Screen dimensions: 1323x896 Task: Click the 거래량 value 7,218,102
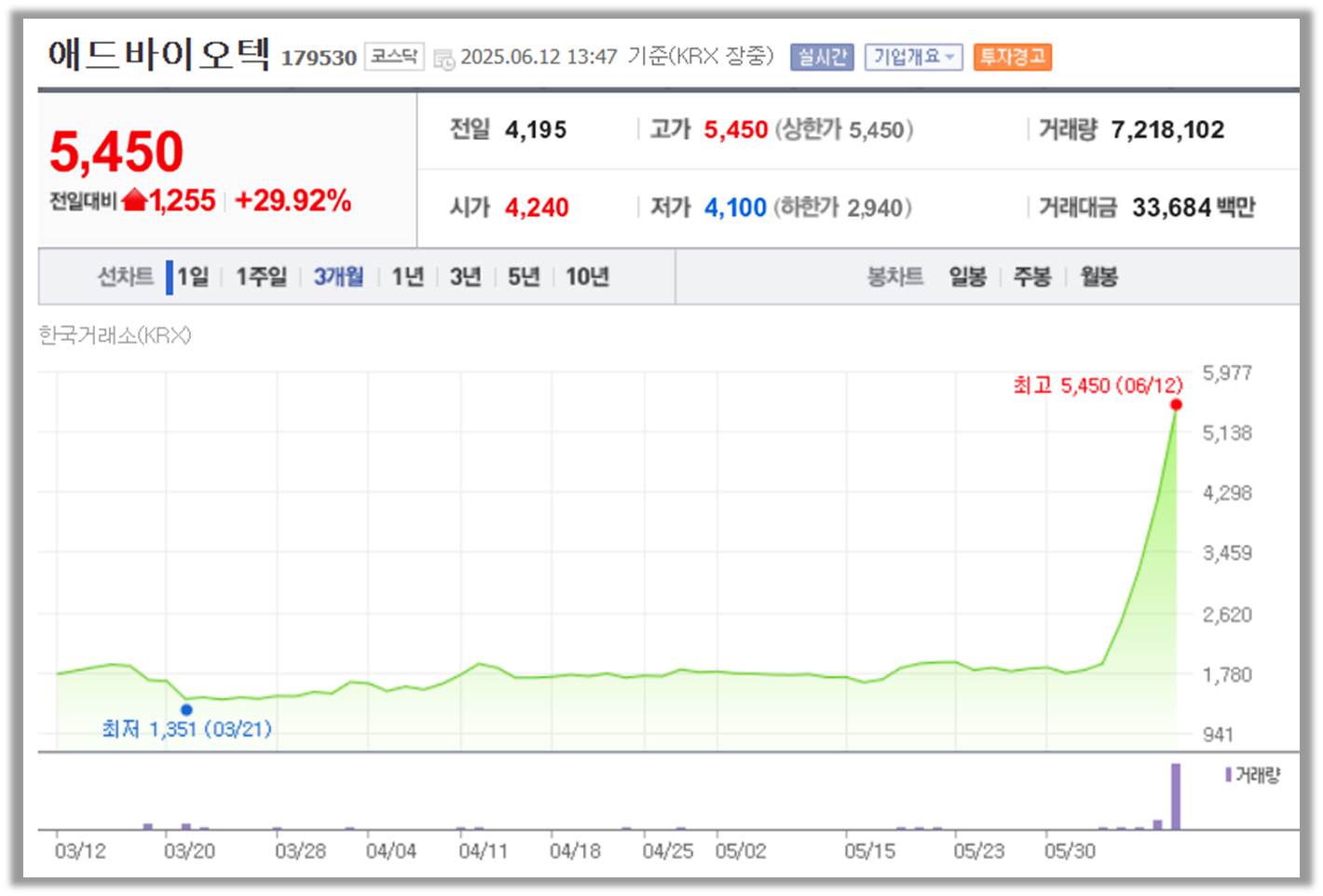pyautogui.click(x=1167, y=129)
